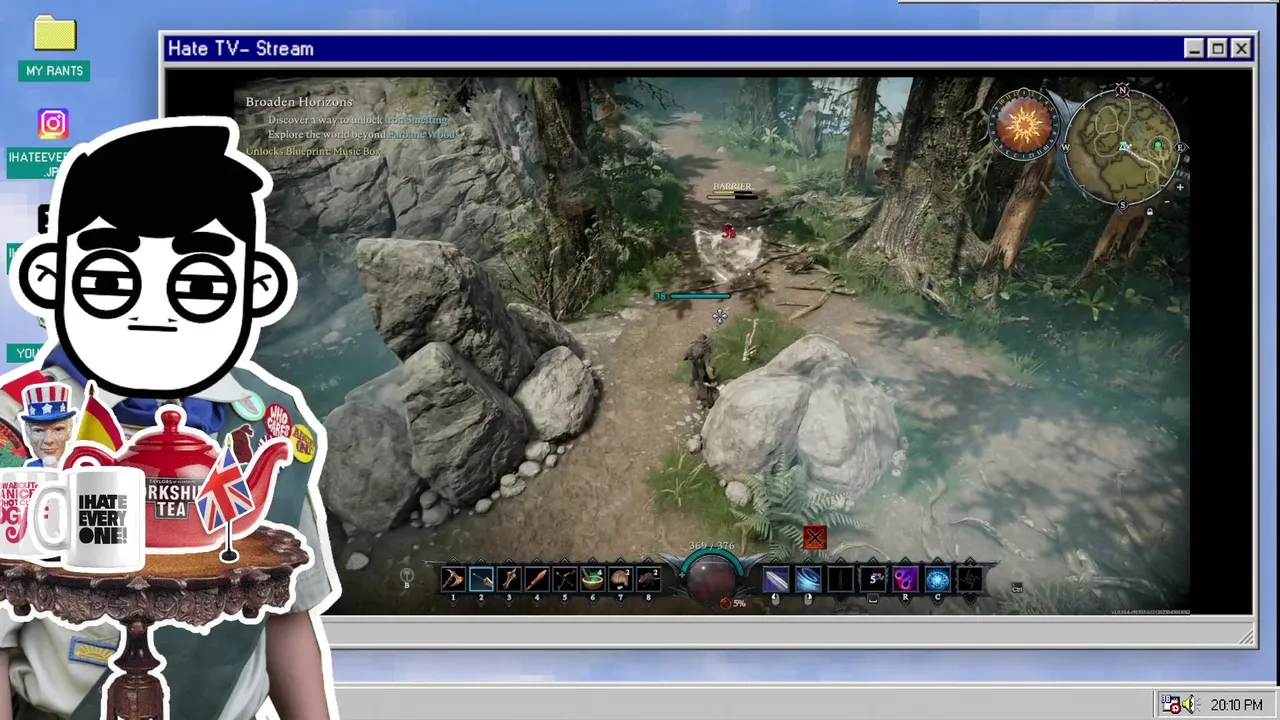Viewport: 1280px width, 720px height.
Task: Zoom in the minimap with plus
Action: point(1180,187)
